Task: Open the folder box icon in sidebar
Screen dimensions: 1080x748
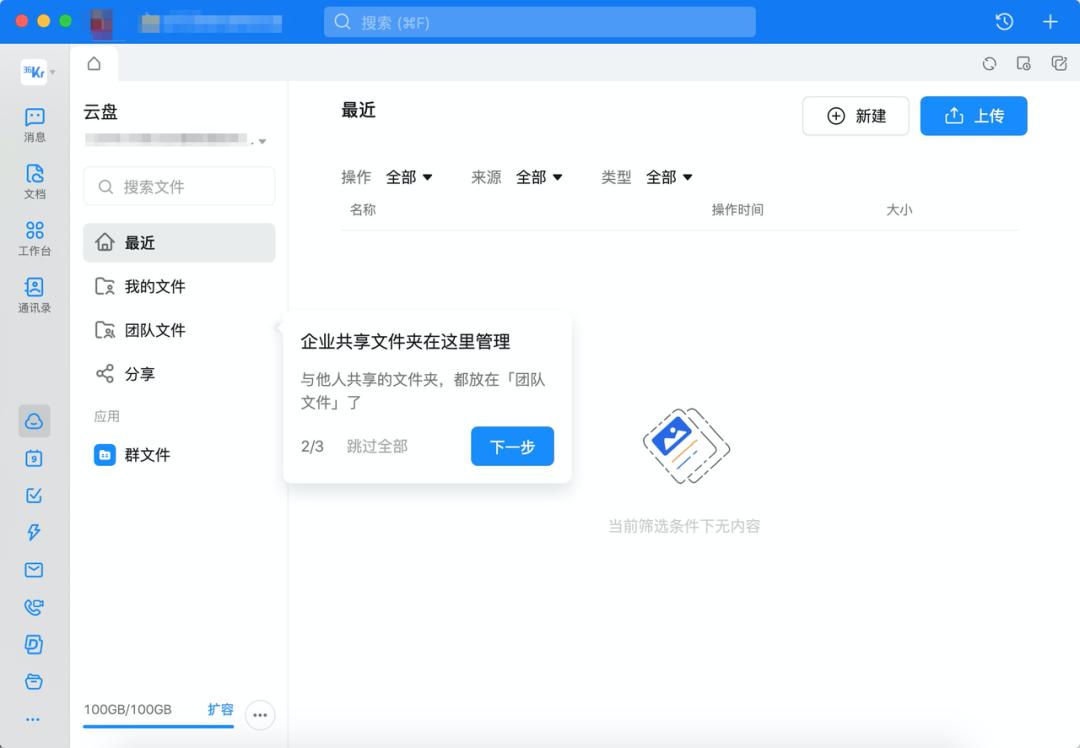Action: pyautogui.click(x=34, y=681)
